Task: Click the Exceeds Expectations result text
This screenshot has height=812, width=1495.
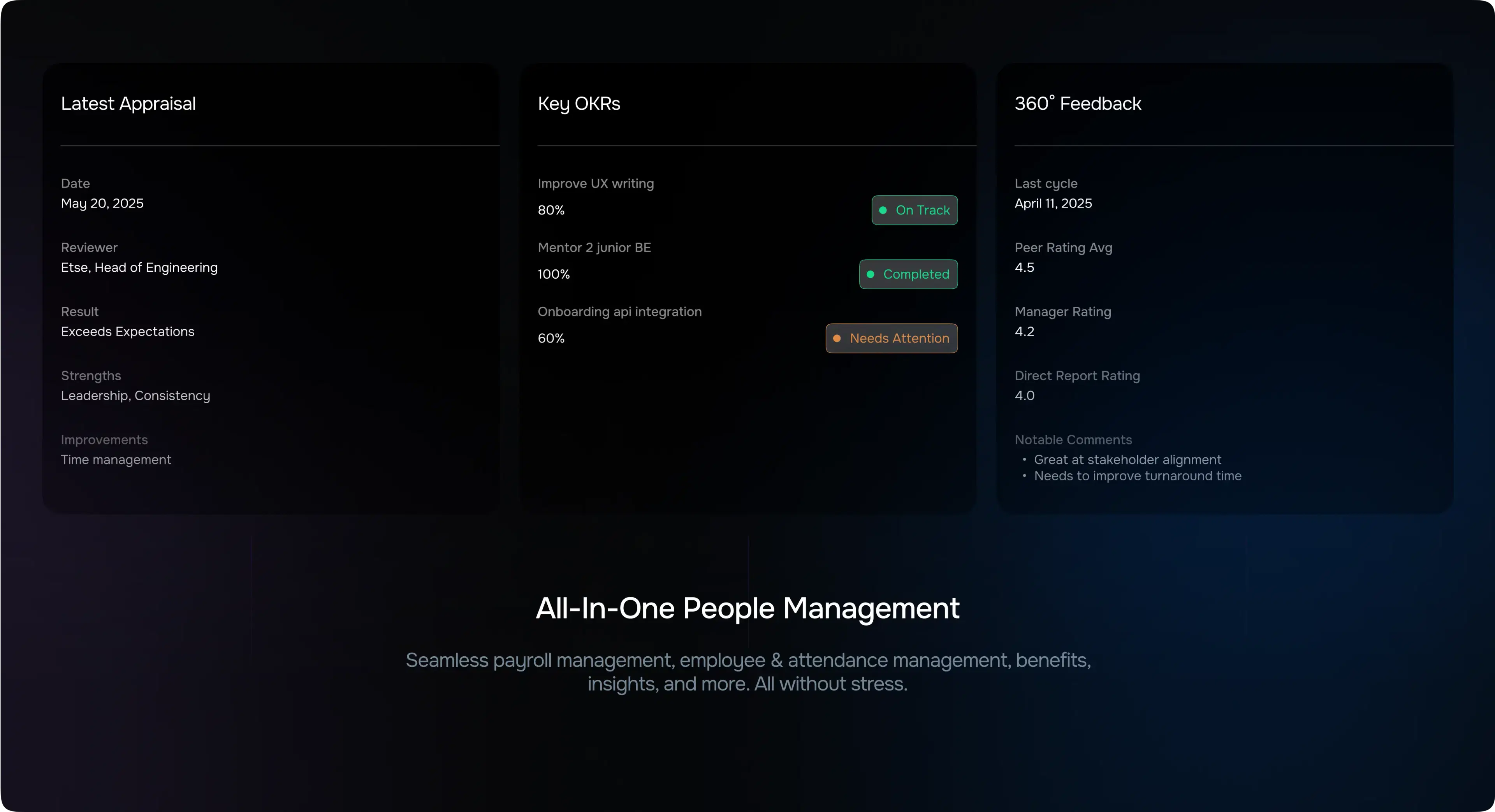Action: [x=128, y=331]
